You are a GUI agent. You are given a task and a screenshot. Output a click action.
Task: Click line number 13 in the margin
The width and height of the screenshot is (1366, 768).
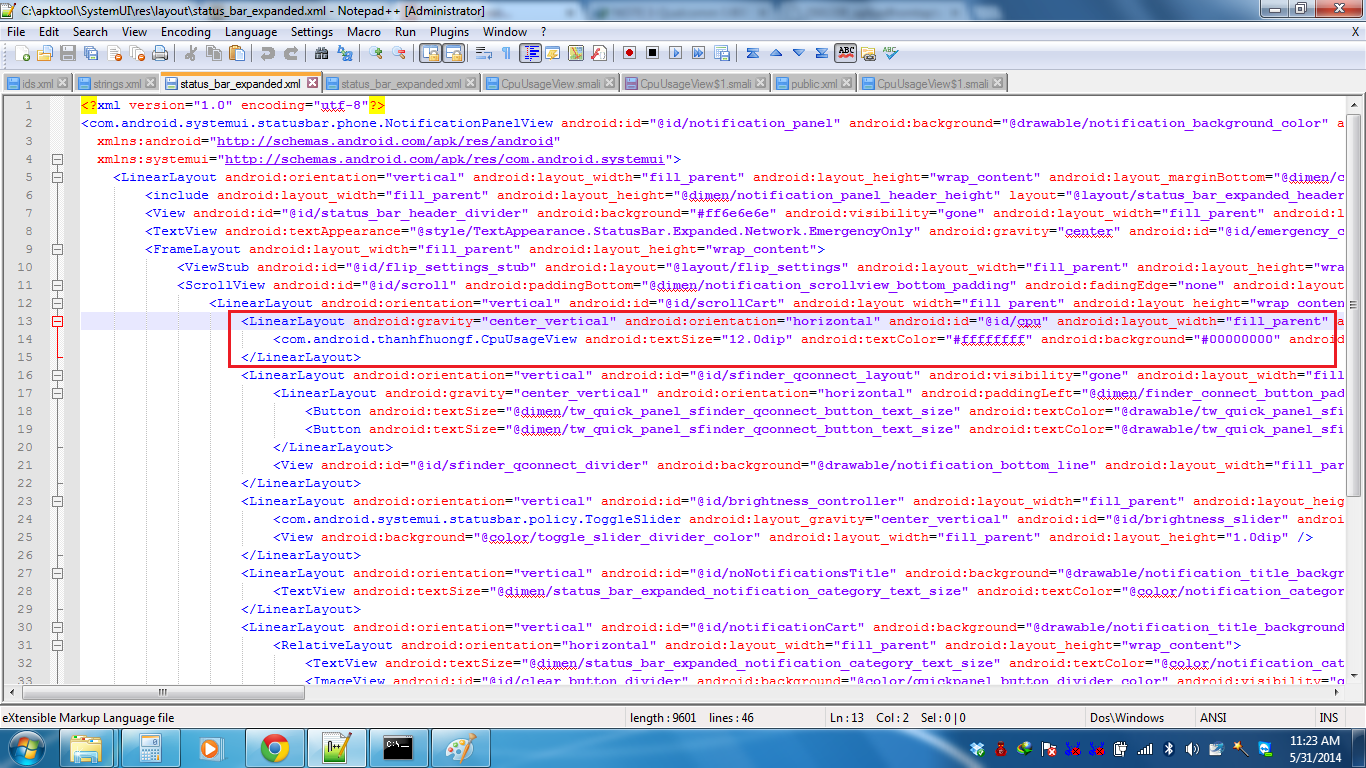coord(25,322)
